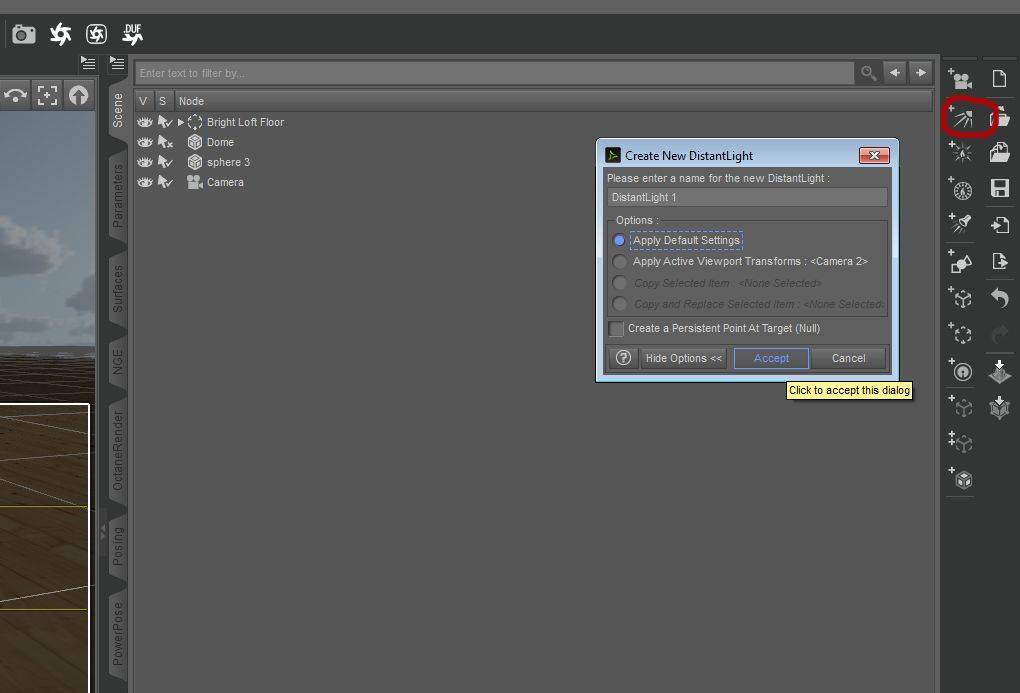Image resolution: width=1020 pixels, height=693 pixels.
Task: Click the left arrow beside the filter field
Action: pos(894,73)
